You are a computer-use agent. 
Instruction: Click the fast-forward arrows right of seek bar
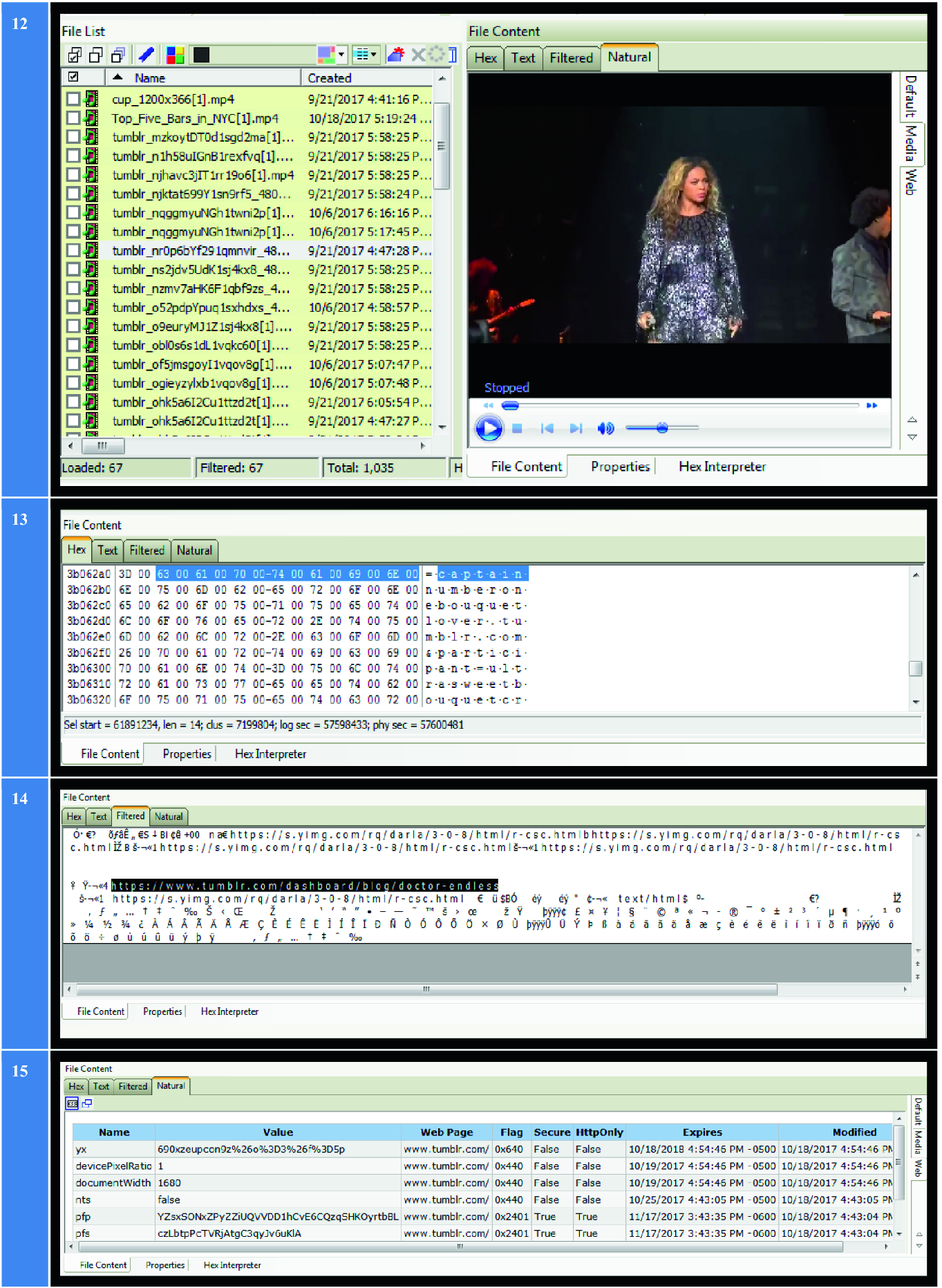point(872,406)
